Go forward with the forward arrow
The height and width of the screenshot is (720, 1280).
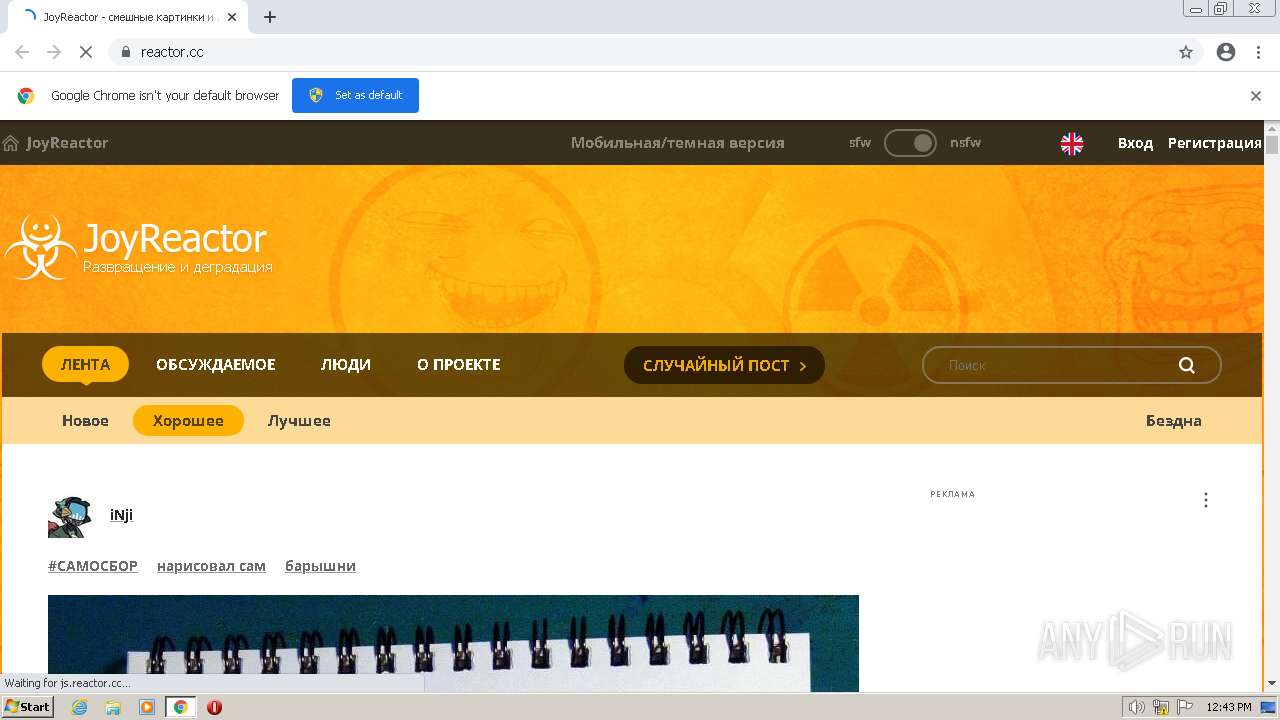54,52
